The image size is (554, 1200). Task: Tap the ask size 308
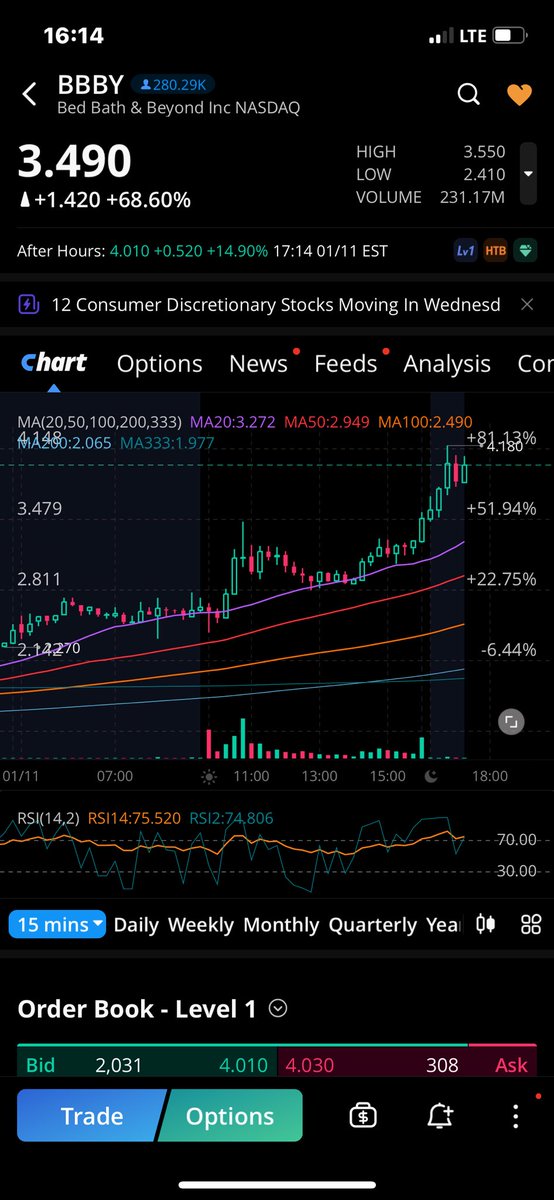click(x=442, y=1066)
